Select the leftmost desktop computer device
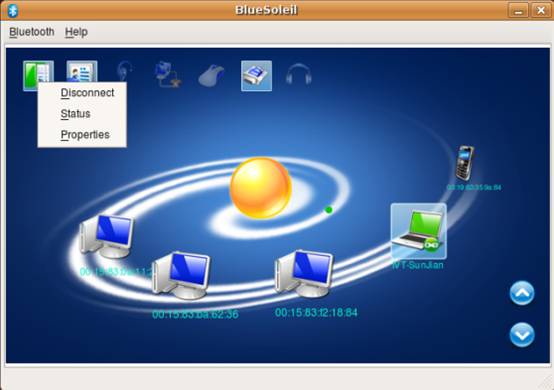The height and width of the screenshot is (390, 554). click(107, 236)
